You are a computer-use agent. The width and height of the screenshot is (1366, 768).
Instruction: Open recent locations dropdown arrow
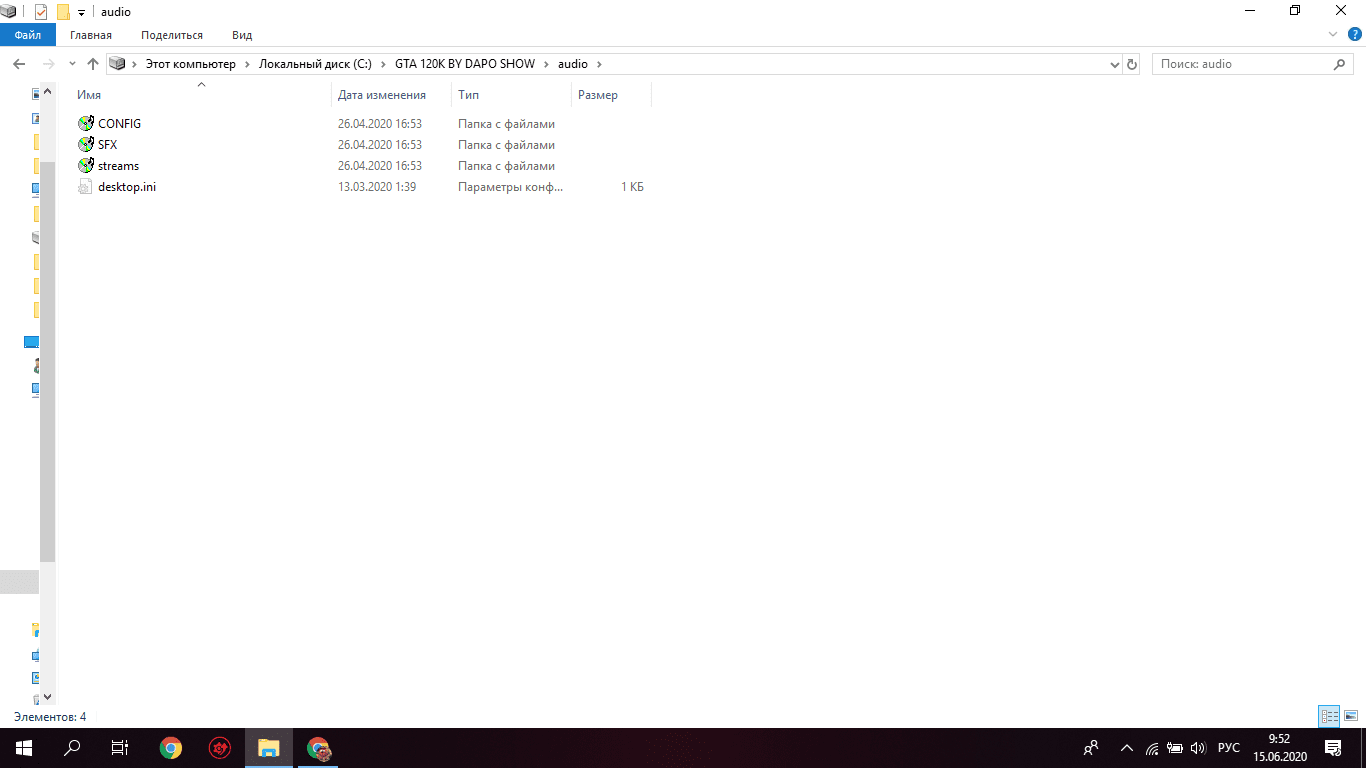72,64
